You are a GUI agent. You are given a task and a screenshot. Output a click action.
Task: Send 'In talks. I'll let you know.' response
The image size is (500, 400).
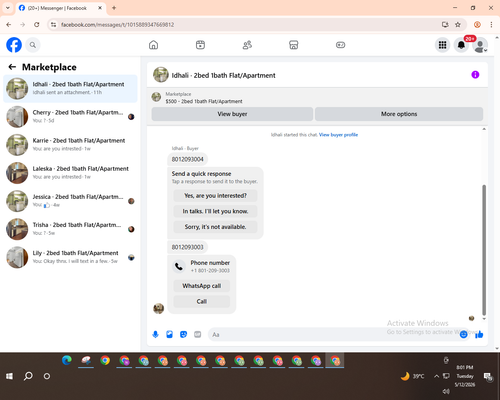(215, 211)
